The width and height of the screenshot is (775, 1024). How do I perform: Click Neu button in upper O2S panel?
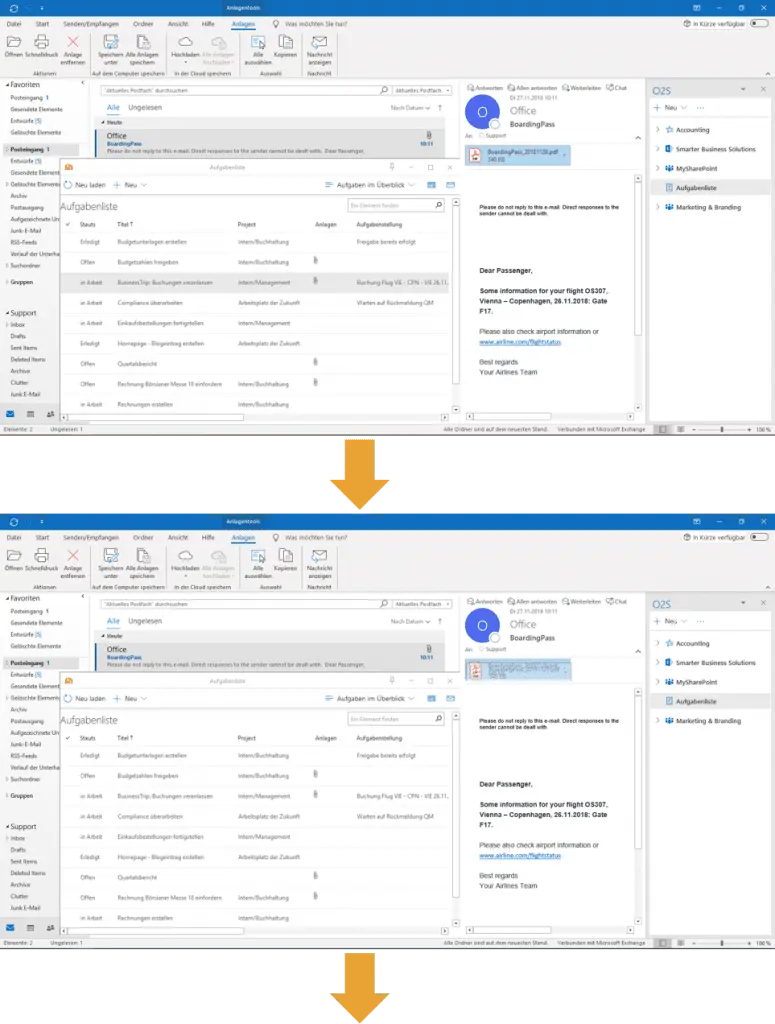[x=666, y=108]
